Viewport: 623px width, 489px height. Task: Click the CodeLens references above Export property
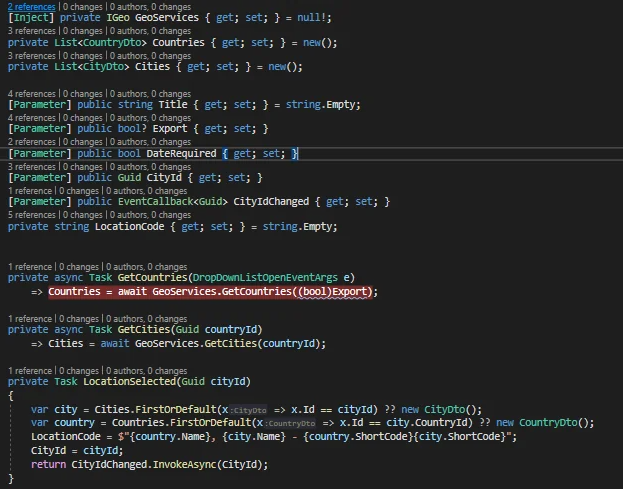(31, 118)
